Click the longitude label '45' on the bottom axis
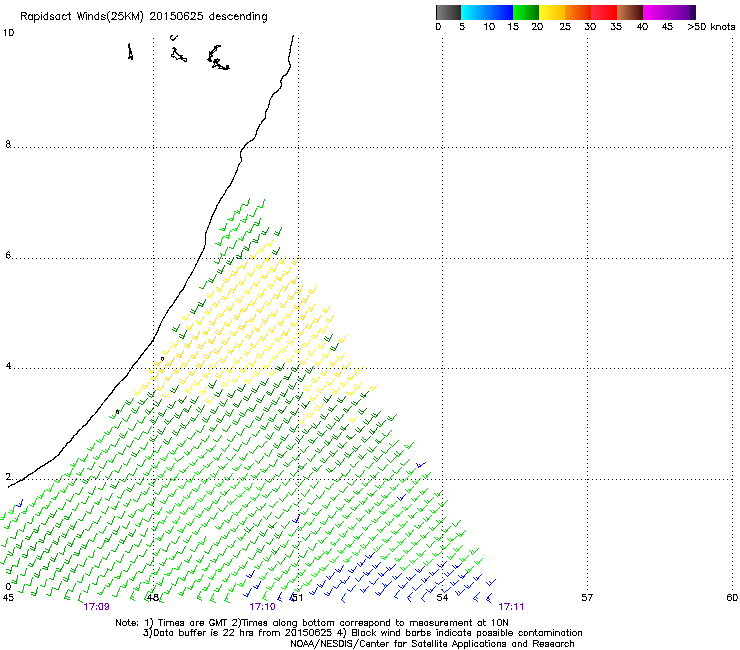This screenshot has width=740, height=650. (8, 598)
